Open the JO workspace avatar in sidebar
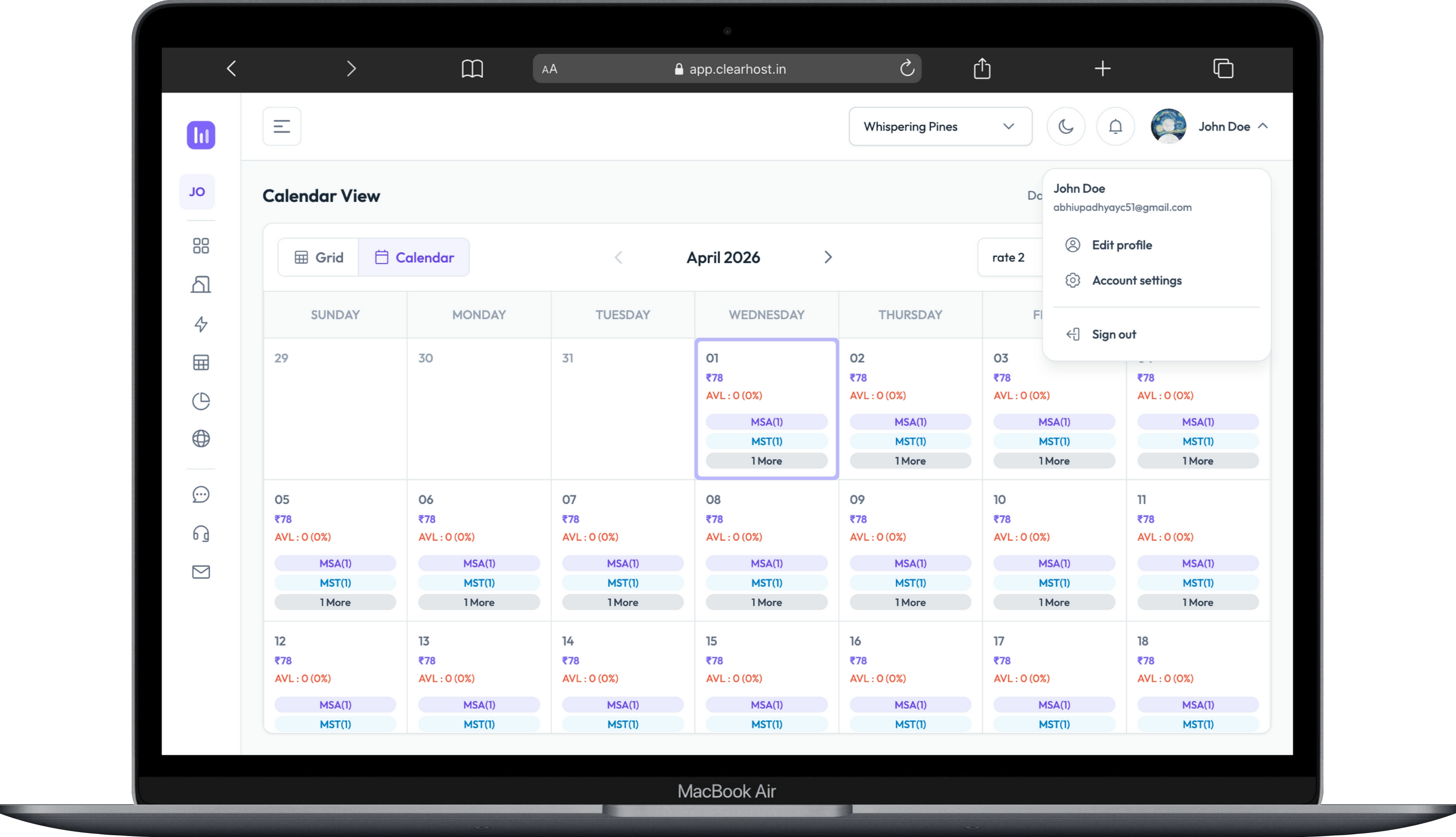The width and height of the screenshot is (1456, 837). click(197, 192)
